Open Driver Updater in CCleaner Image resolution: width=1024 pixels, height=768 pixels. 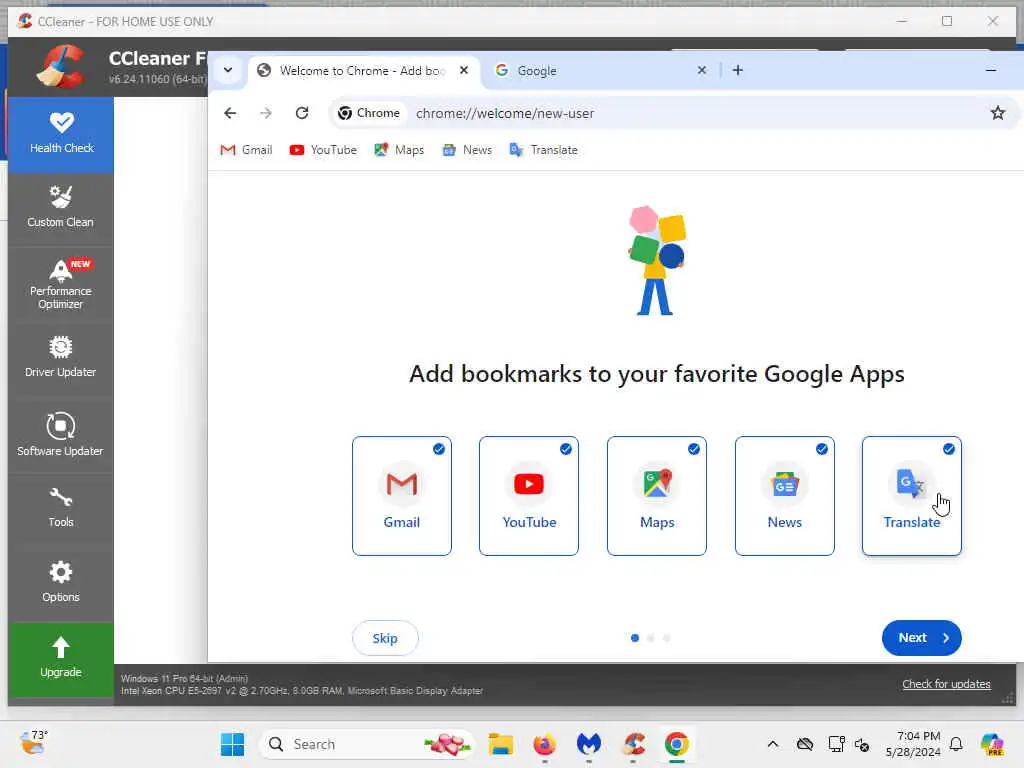tap(61, 358)
